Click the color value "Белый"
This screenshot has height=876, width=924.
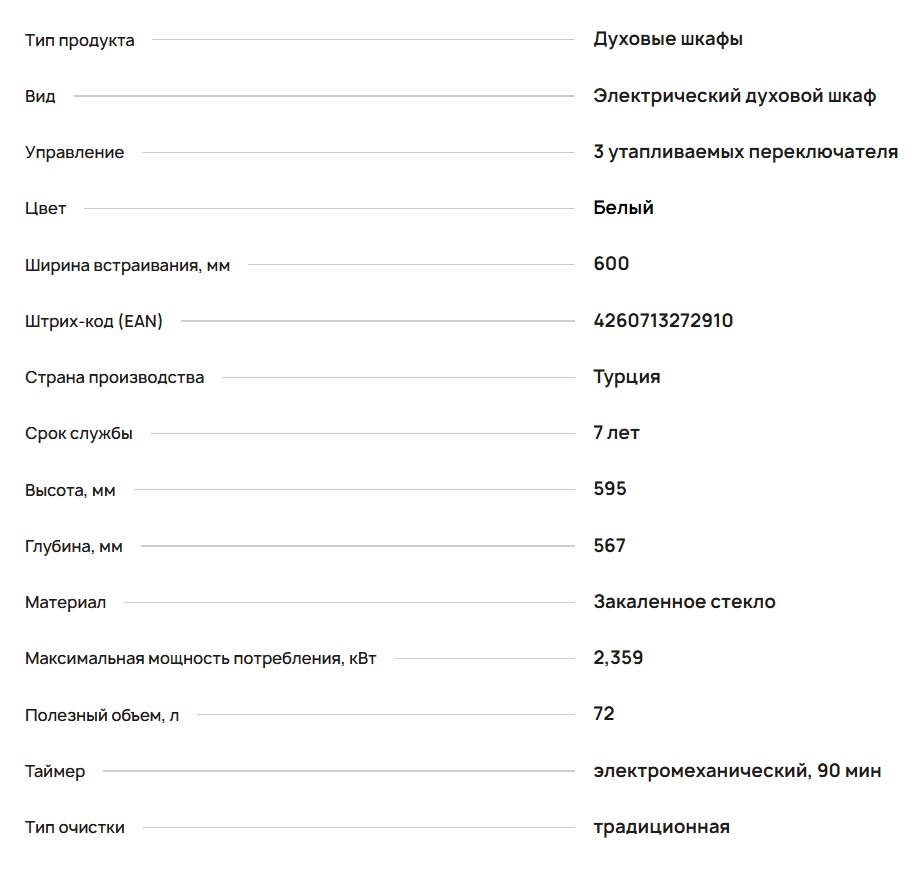point(623,208)
